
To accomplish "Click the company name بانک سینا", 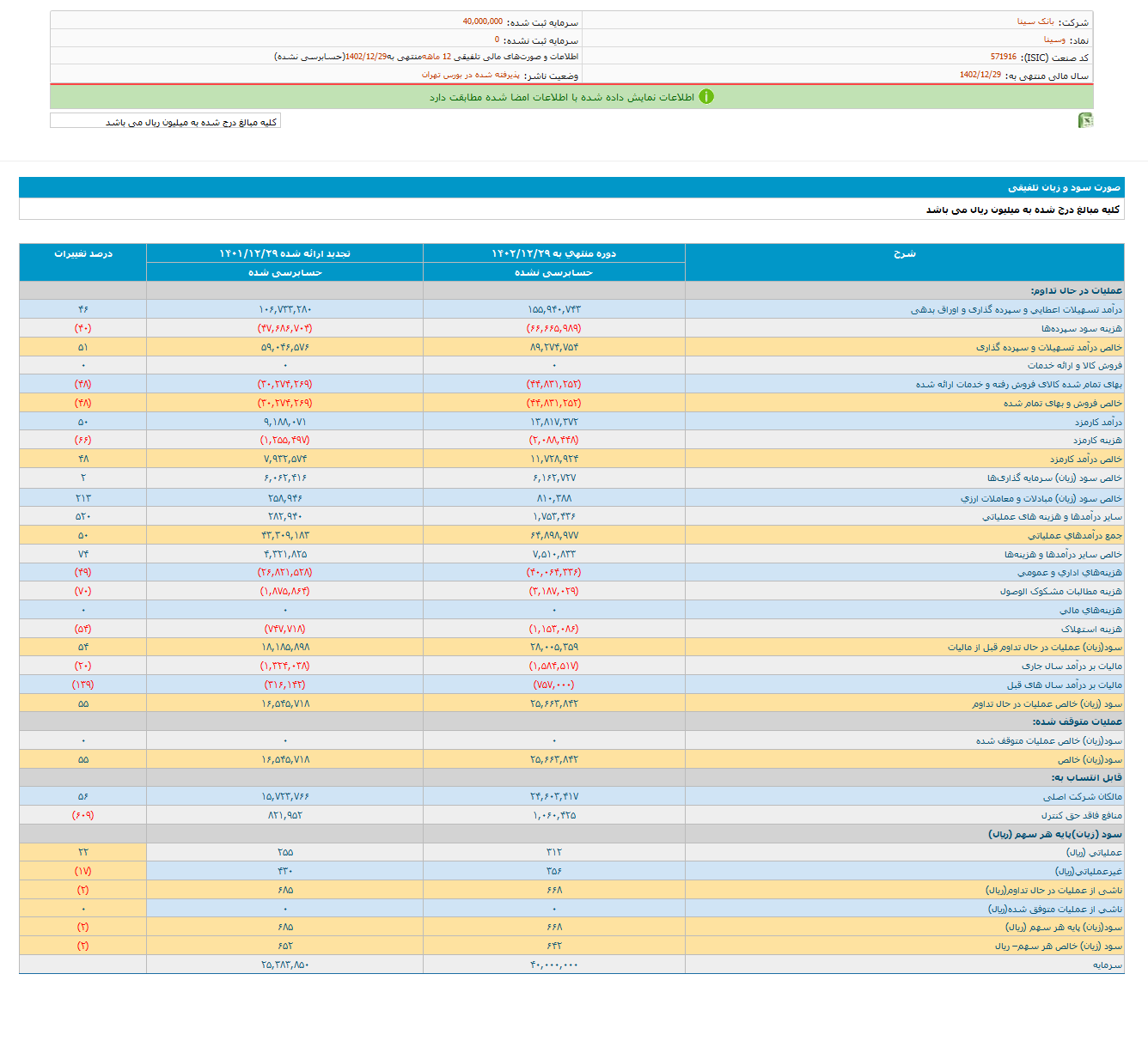I will pos(1035,21).
